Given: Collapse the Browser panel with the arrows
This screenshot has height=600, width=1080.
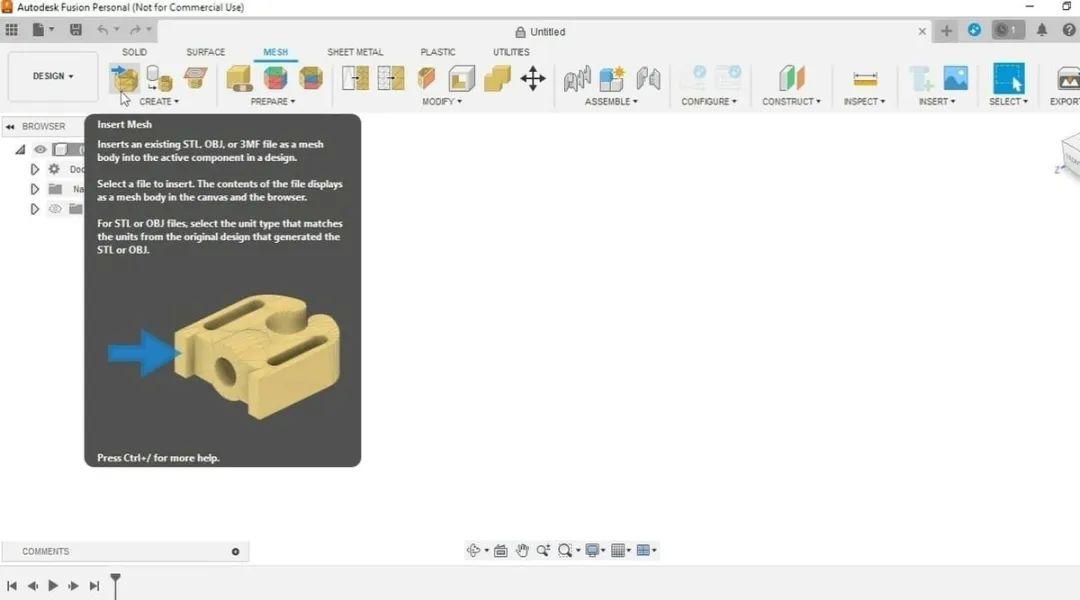Looking at the screenshot, I should (9, 126).
